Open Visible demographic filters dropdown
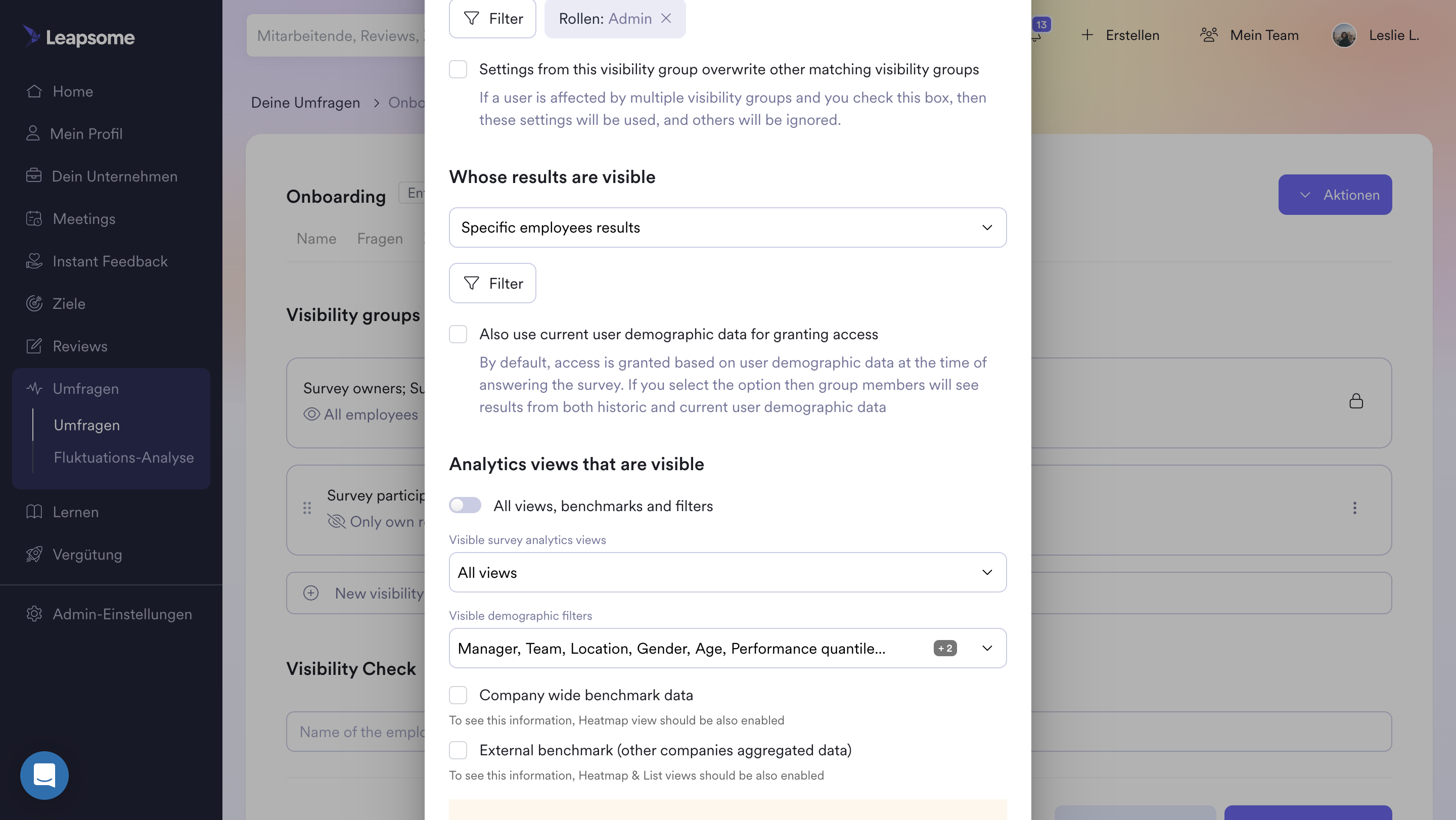 point(727,648)
